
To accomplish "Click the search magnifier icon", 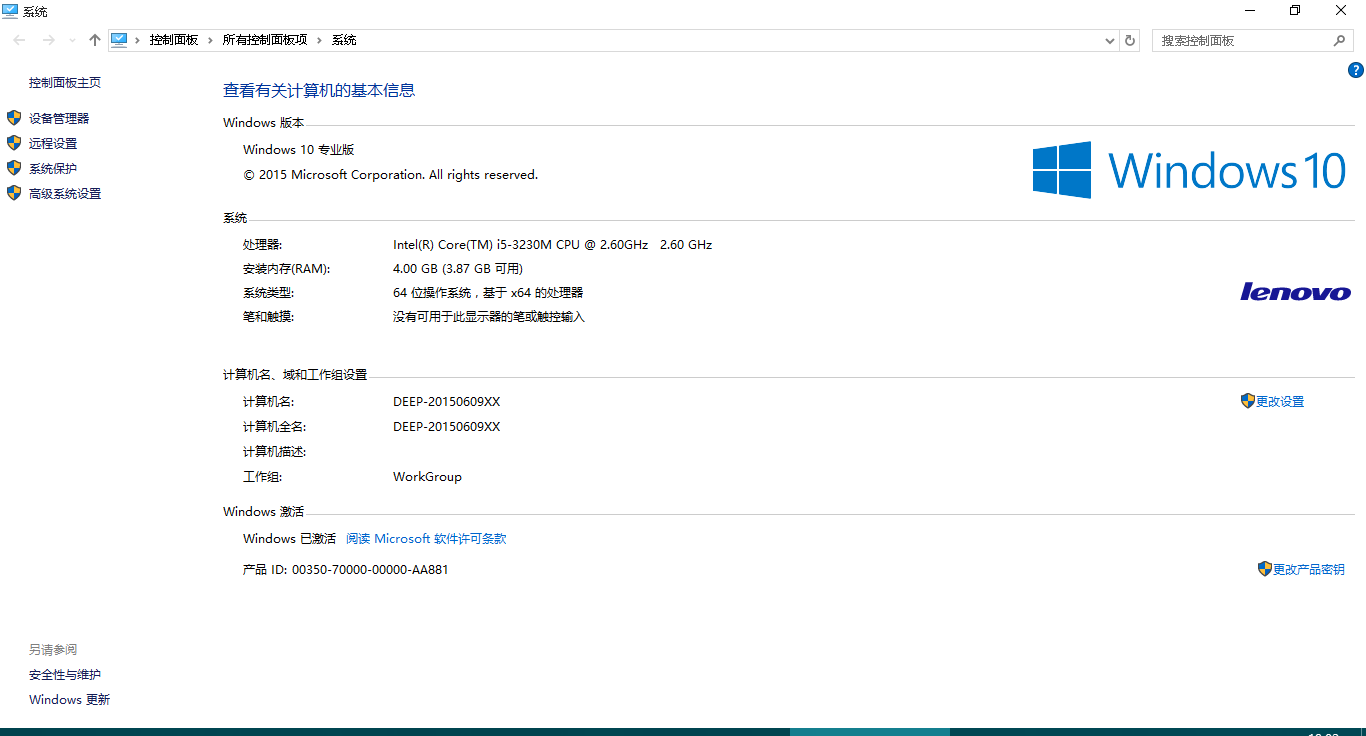I will tap(1340, 40).
